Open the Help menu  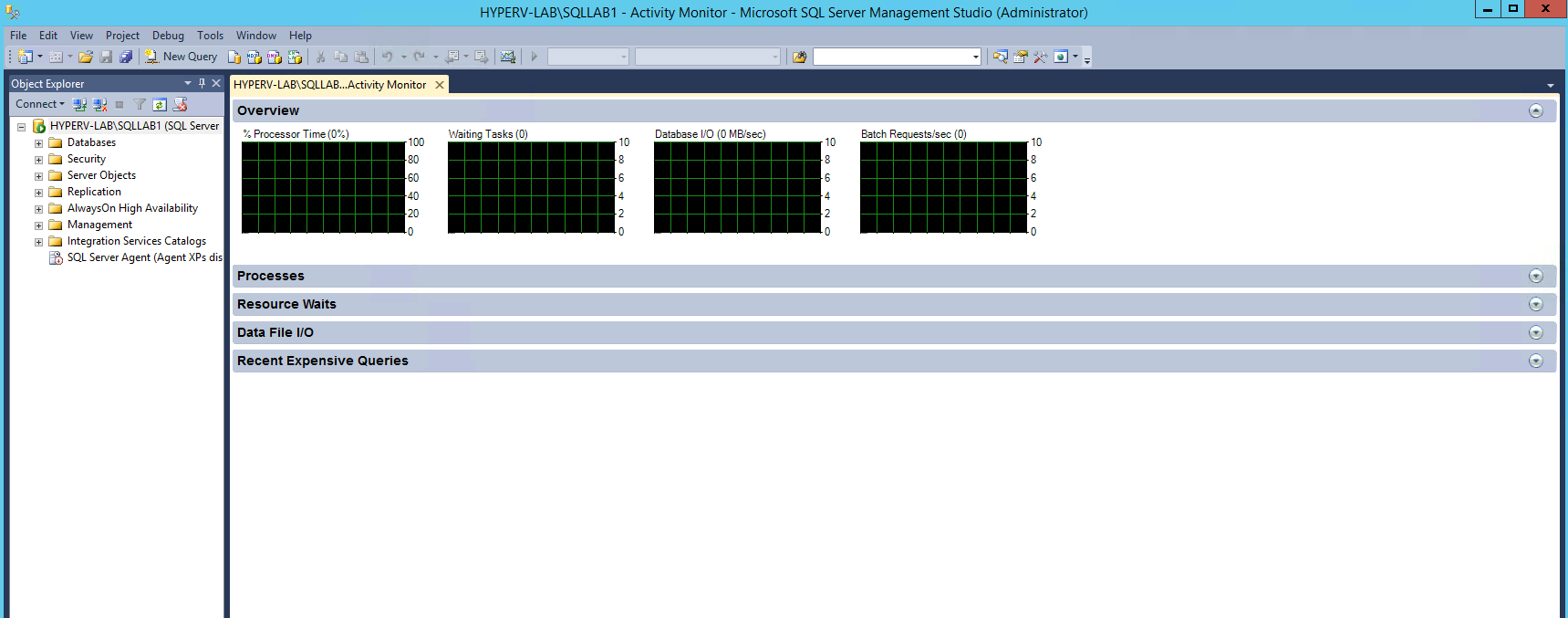tap(300, 36)
